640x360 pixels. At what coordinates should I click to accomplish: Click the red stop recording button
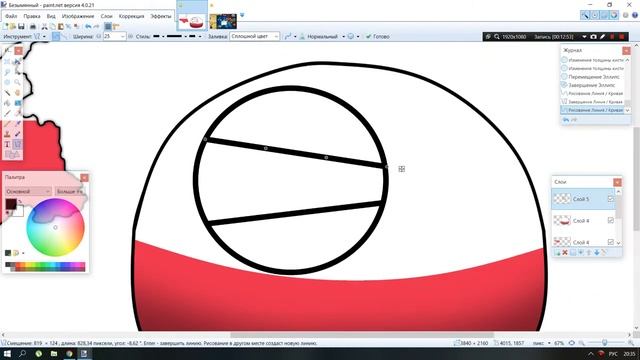click(622, 37)
